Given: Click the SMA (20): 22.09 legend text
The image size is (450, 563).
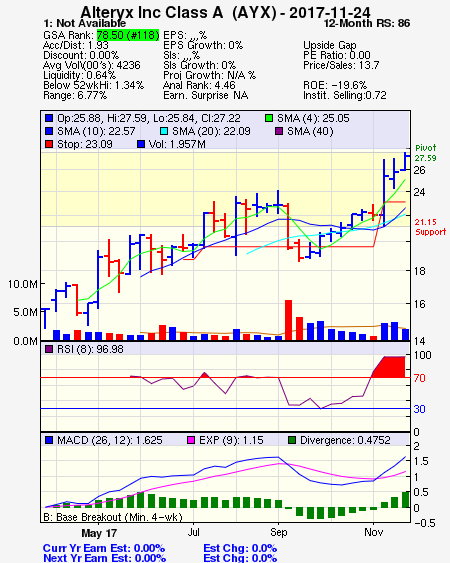Looking at the screenshot, I should [x=211, y=131].
